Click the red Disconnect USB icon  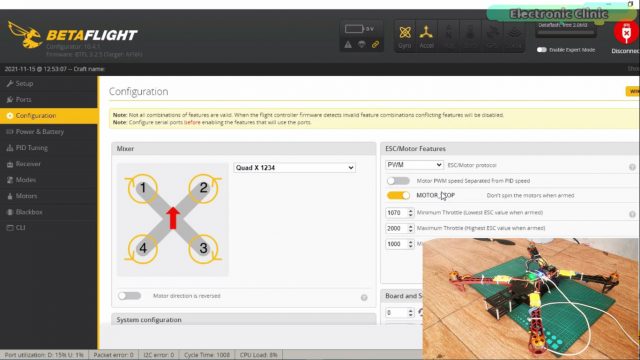point(626,33)
